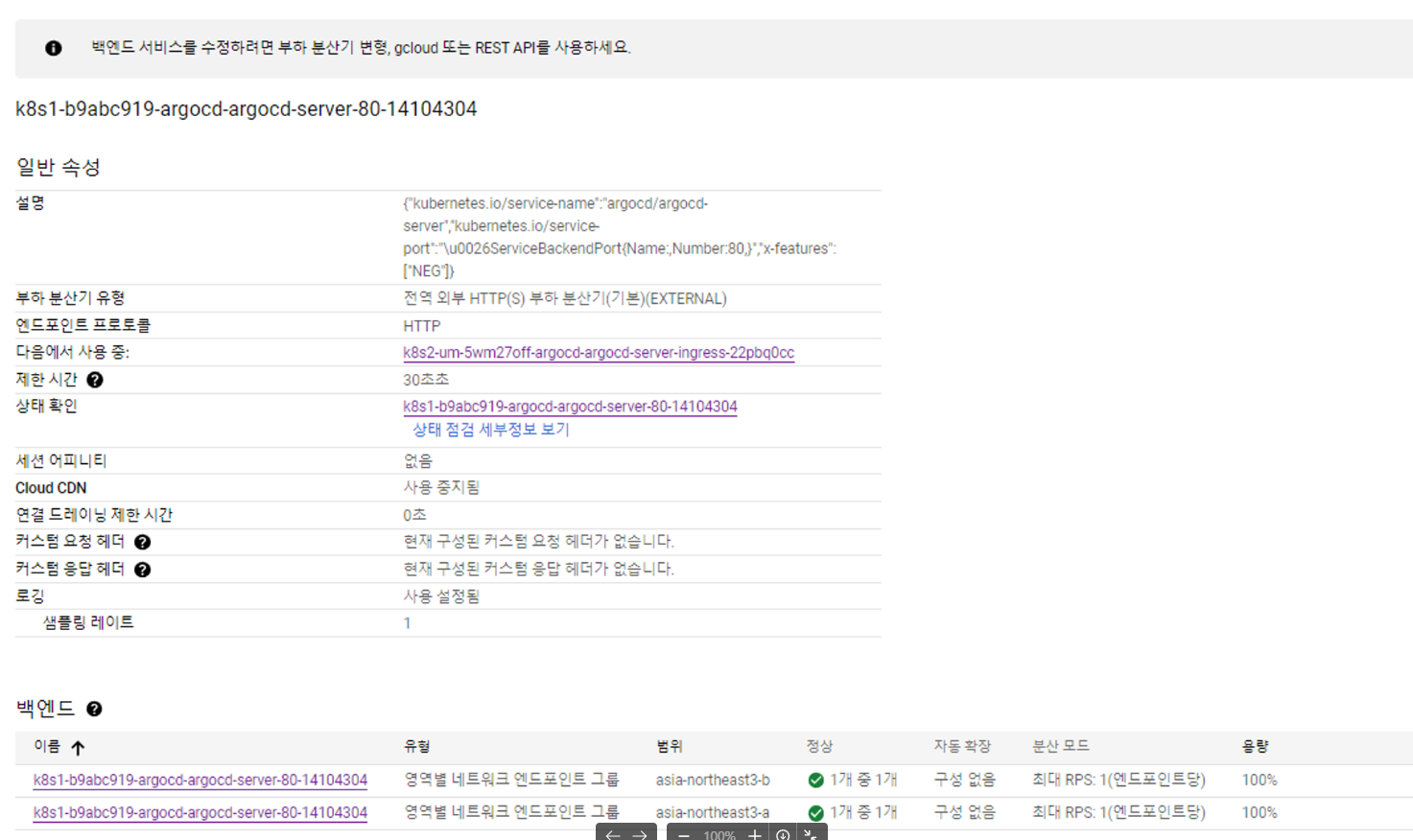Click the 범위 column header
1413x840 pixels.
click(x=670, y=746)
